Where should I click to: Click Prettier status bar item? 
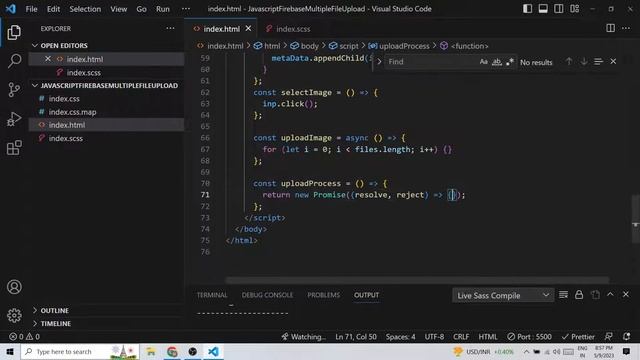tap(578, 337)
